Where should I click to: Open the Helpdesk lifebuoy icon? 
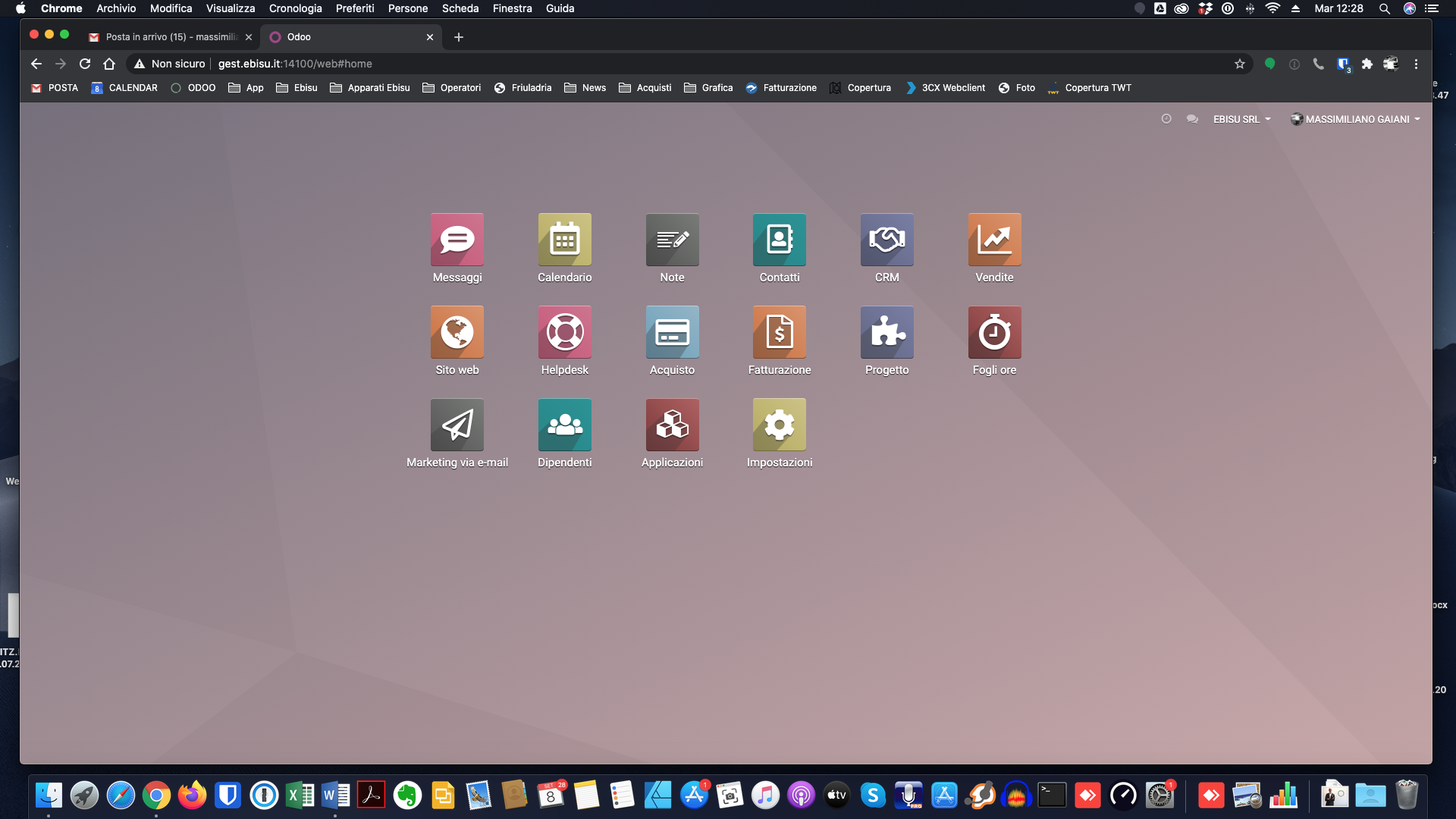[564, 332]
